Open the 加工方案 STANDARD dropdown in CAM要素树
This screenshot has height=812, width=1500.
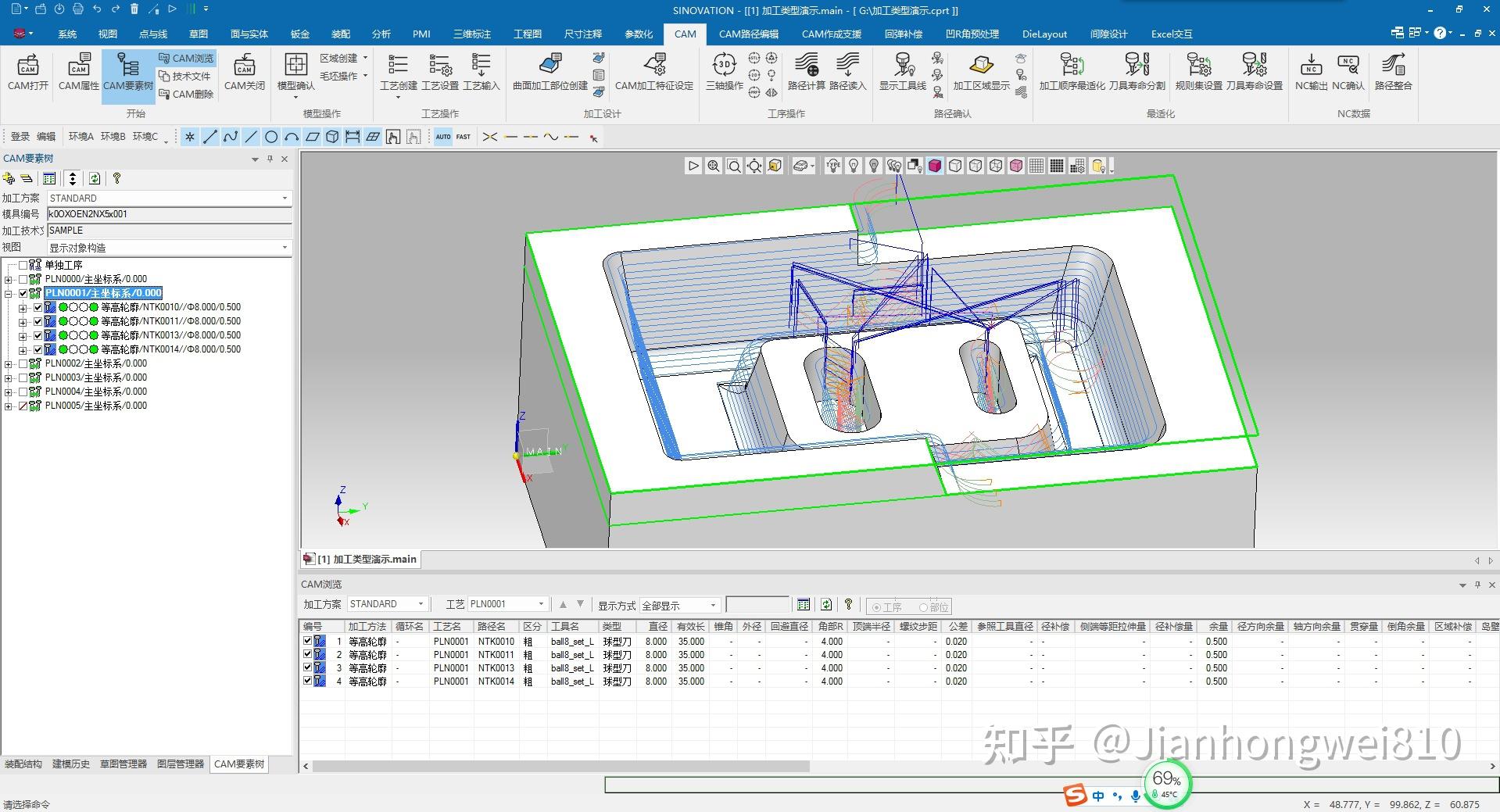[285, 199]
